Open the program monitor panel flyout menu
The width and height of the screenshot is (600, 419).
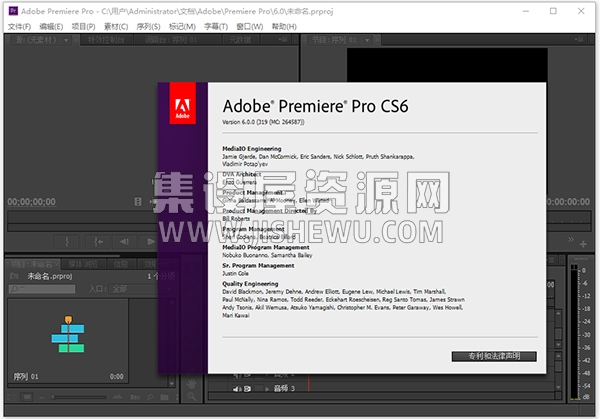[x=579, y=39]
